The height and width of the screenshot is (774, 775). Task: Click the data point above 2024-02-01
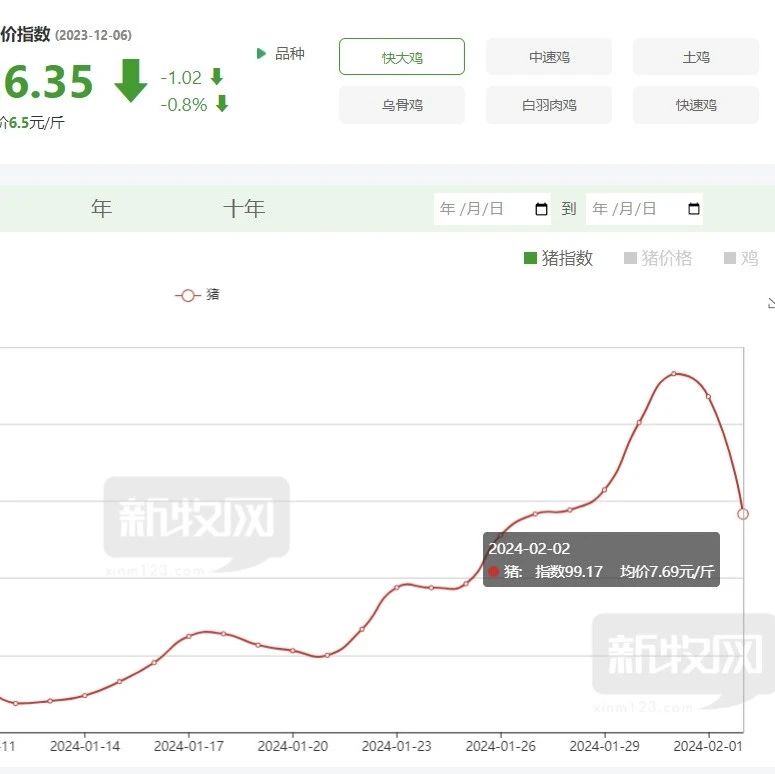pos(708,396)
